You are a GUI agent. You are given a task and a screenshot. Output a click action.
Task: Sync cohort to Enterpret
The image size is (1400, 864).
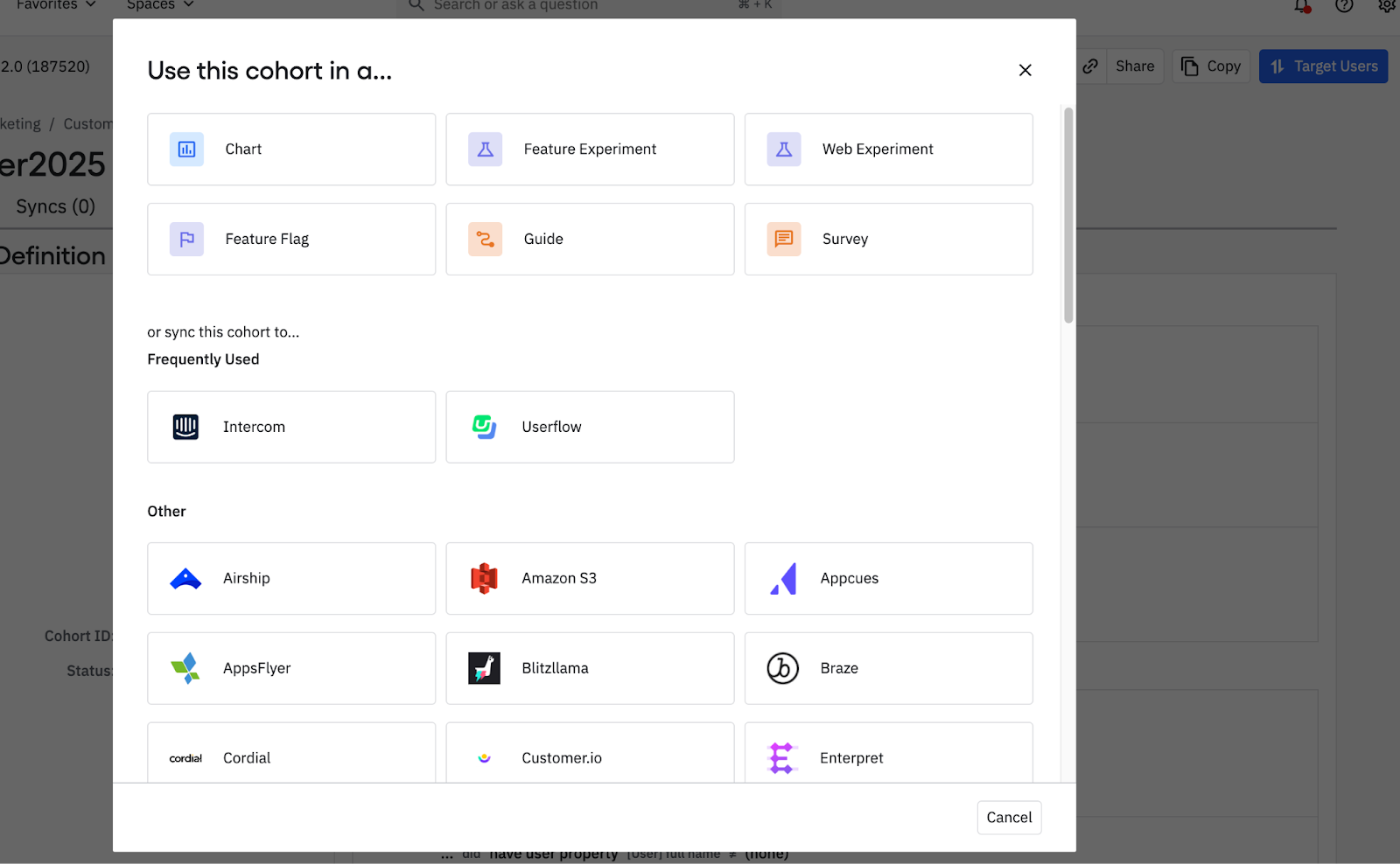pos(888,753)
